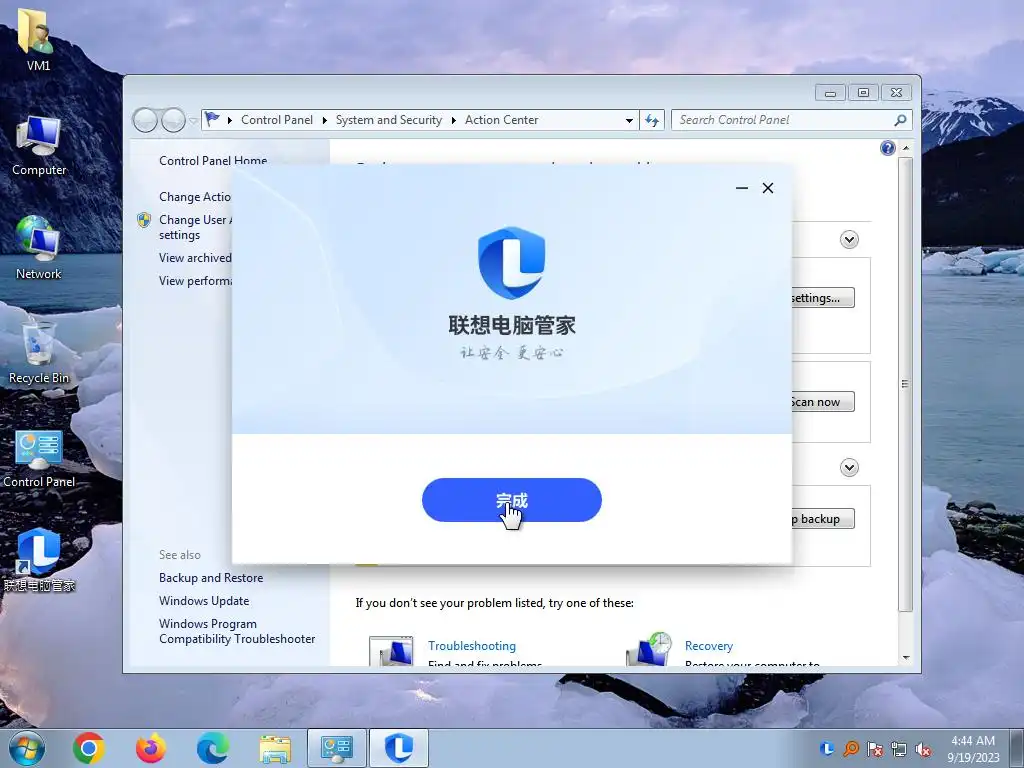The width and height of the screenshot is (1024, 768).
Task: Open Control Panel Home link
Action: [213, 161]
